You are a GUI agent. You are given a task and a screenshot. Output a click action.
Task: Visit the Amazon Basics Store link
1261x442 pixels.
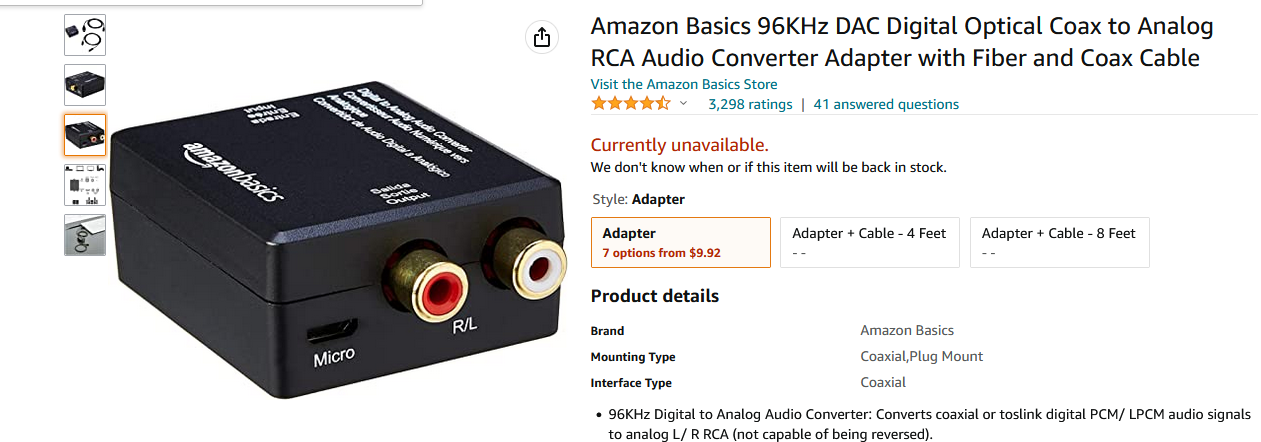pyautogui.click(x=684, y=84)
